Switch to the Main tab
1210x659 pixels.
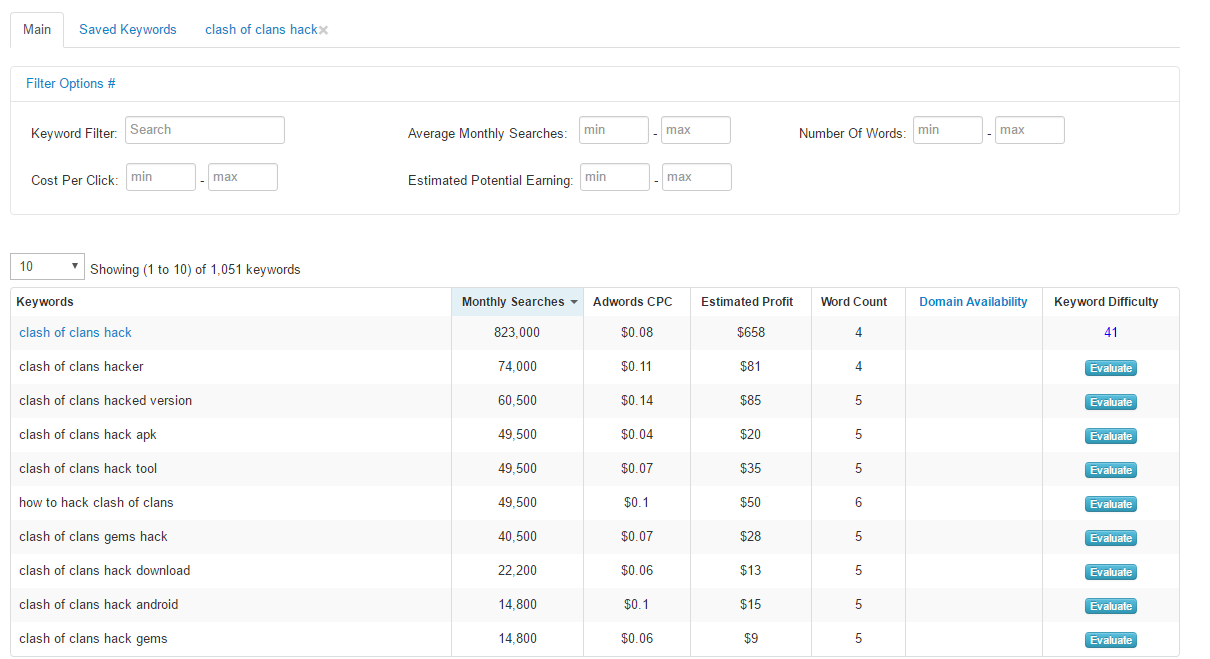point(37,29)
